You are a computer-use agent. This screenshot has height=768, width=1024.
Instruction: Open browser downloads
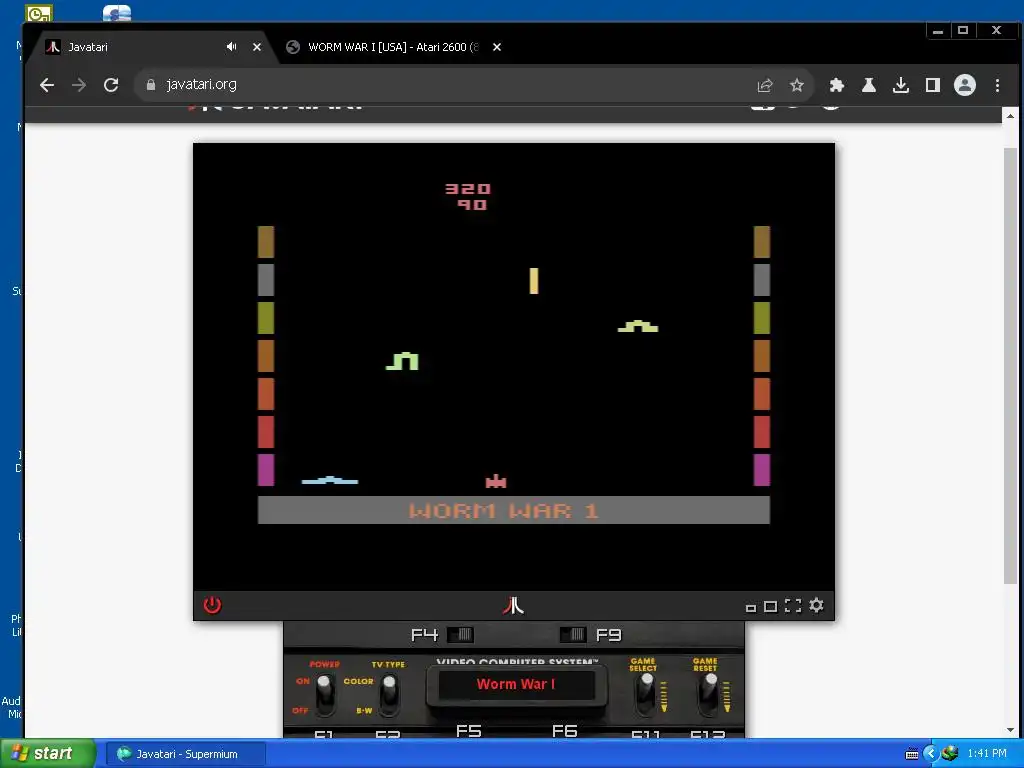click(x=901, y=85)
